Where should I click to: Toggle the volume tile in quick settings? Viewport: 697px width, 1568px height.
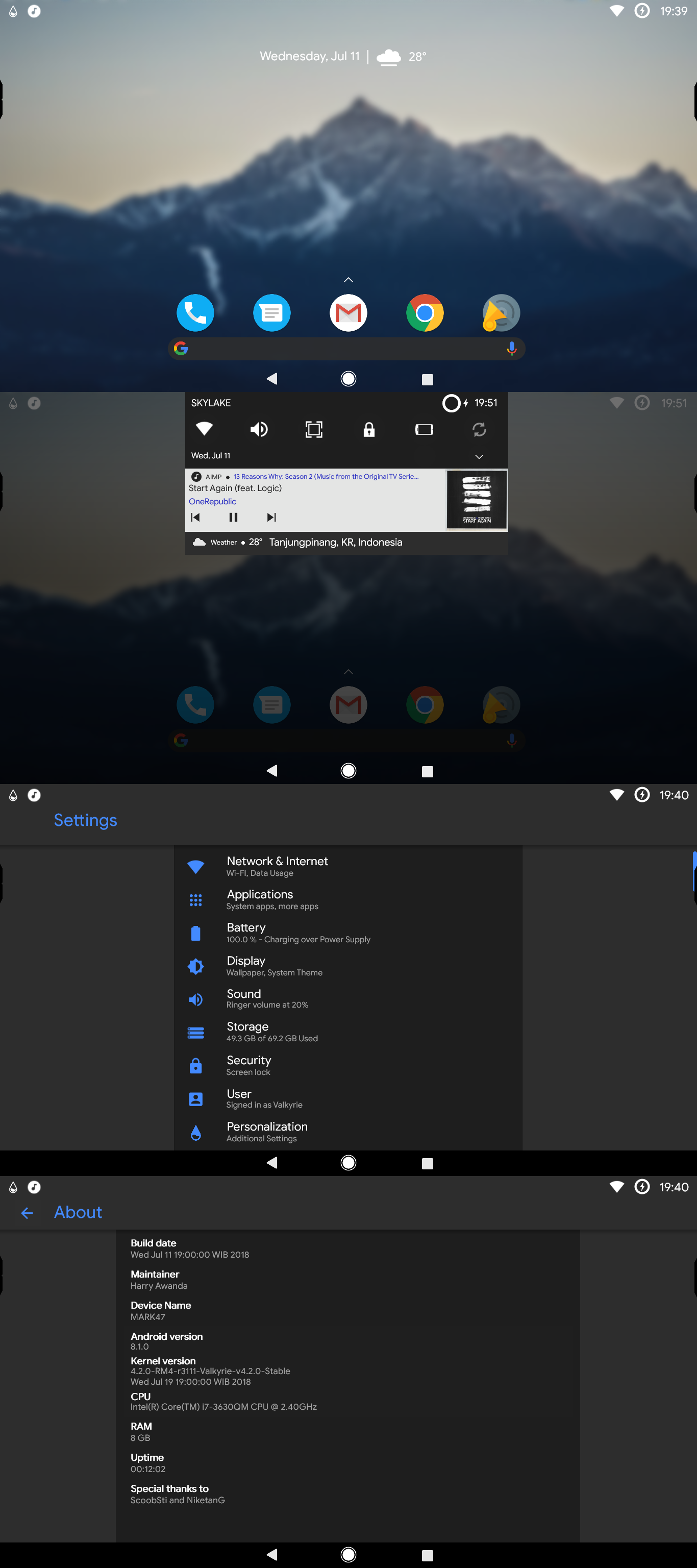coord(259,429)
